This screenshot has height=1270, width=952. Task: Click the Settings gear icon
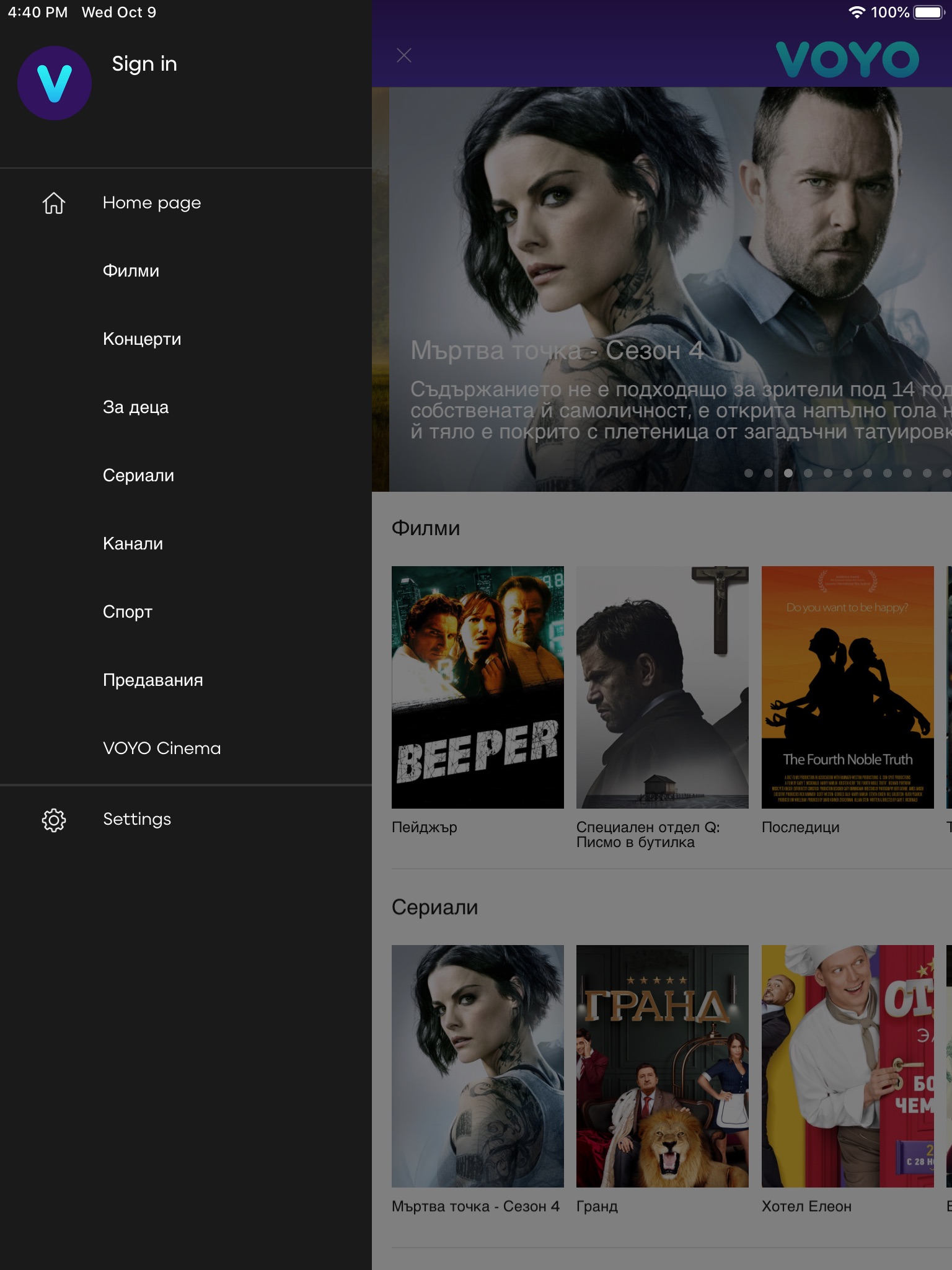coord(54,820)
